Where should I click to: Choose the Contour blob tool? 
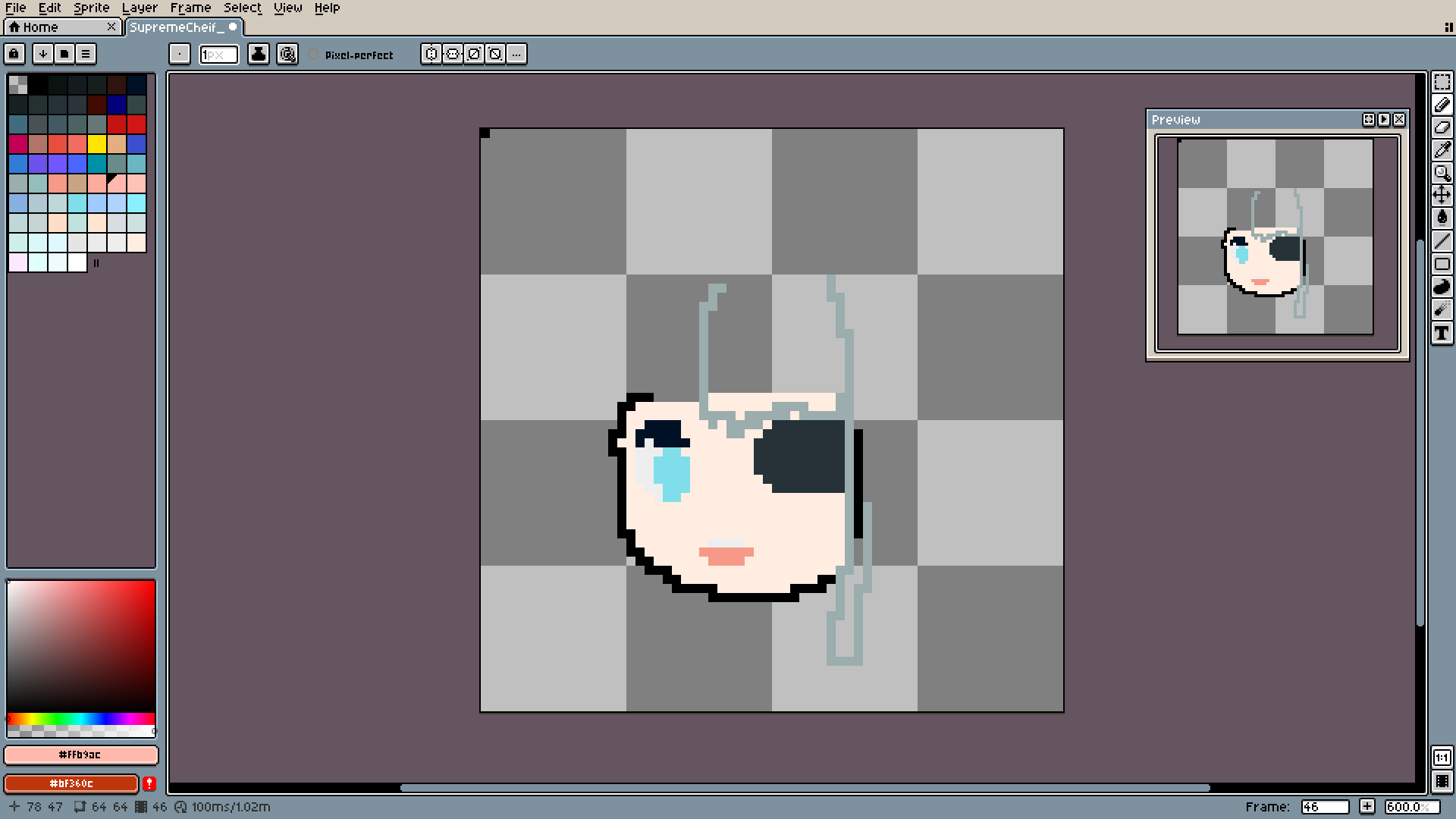click(x=1442, y=287)
